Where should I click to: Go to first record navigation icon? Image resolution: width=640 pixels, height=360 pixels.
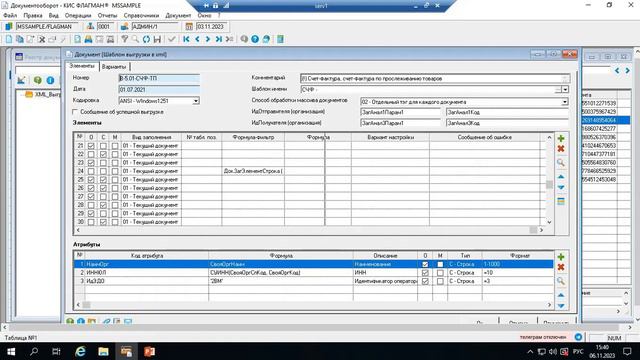pyautogui.click(x=186, y=39)
